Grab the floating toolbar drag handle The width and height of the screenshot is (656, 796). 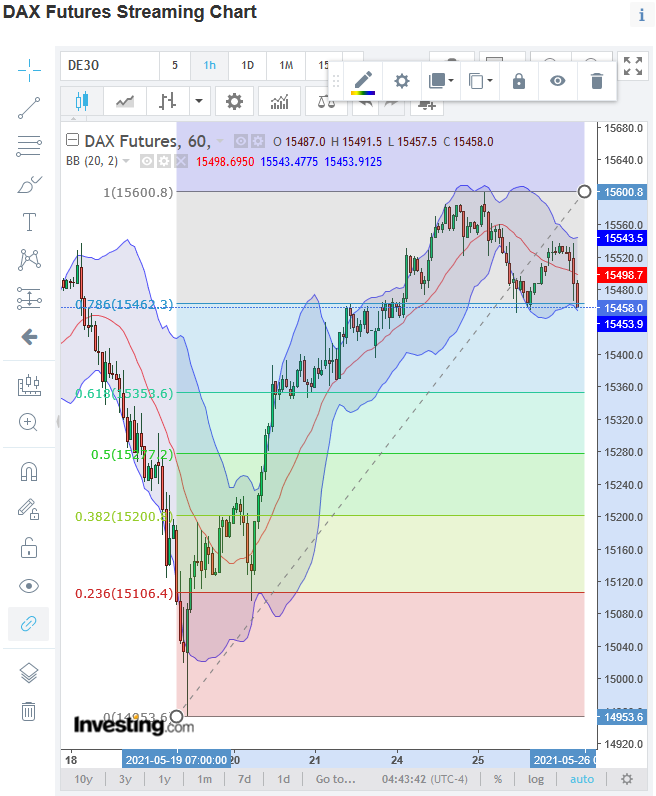pyautogui.click(x=336, y=81)
